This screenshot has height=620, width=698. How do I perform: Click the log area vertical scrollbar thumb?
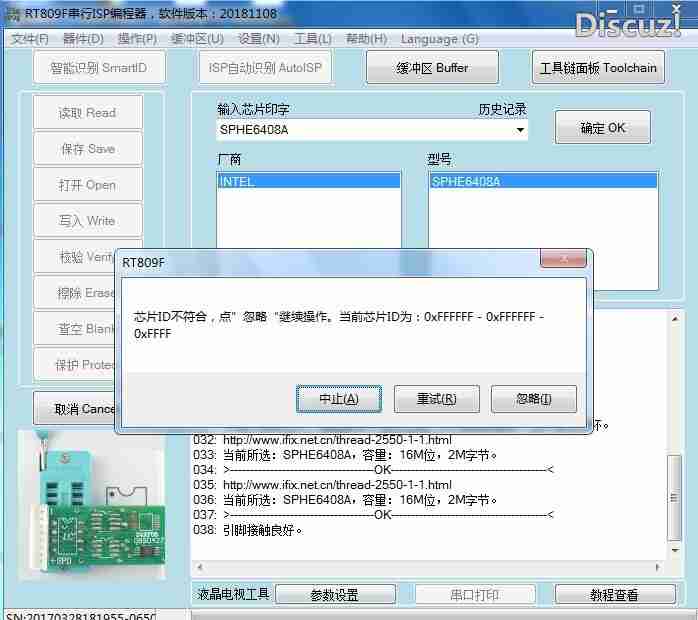point(674,497)
